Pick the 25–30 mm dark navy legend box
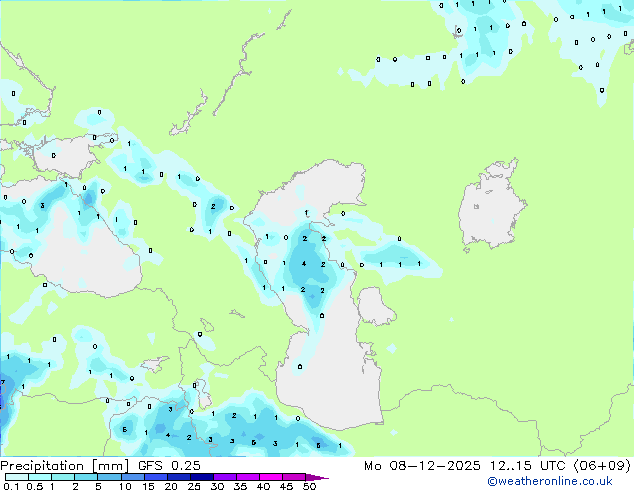The width and height of the screenshot is (634, 490). pyautogui.click(x=202, y=477)
